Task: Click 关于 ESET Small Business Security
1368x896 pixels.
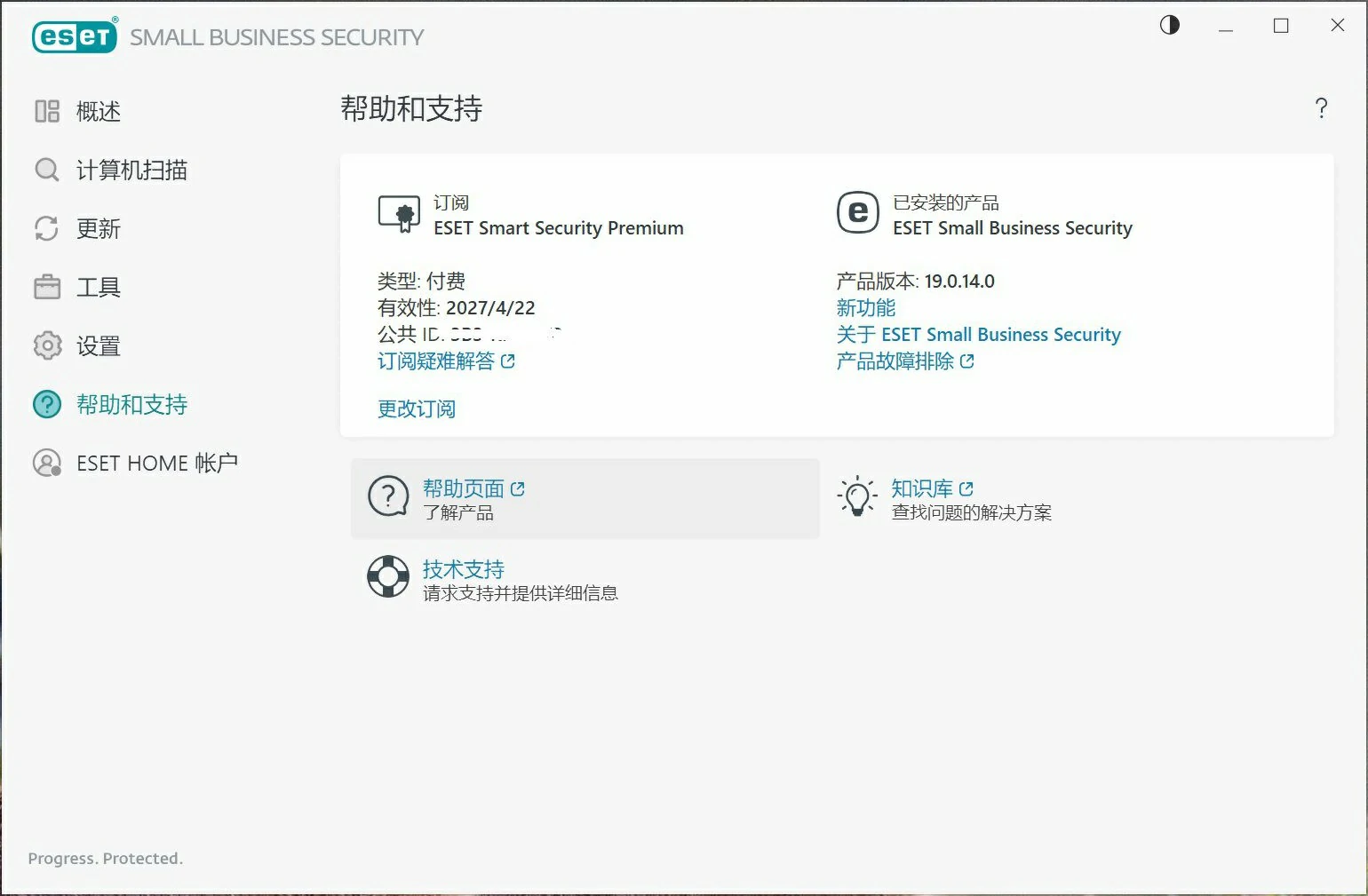Action: point(978,335)
